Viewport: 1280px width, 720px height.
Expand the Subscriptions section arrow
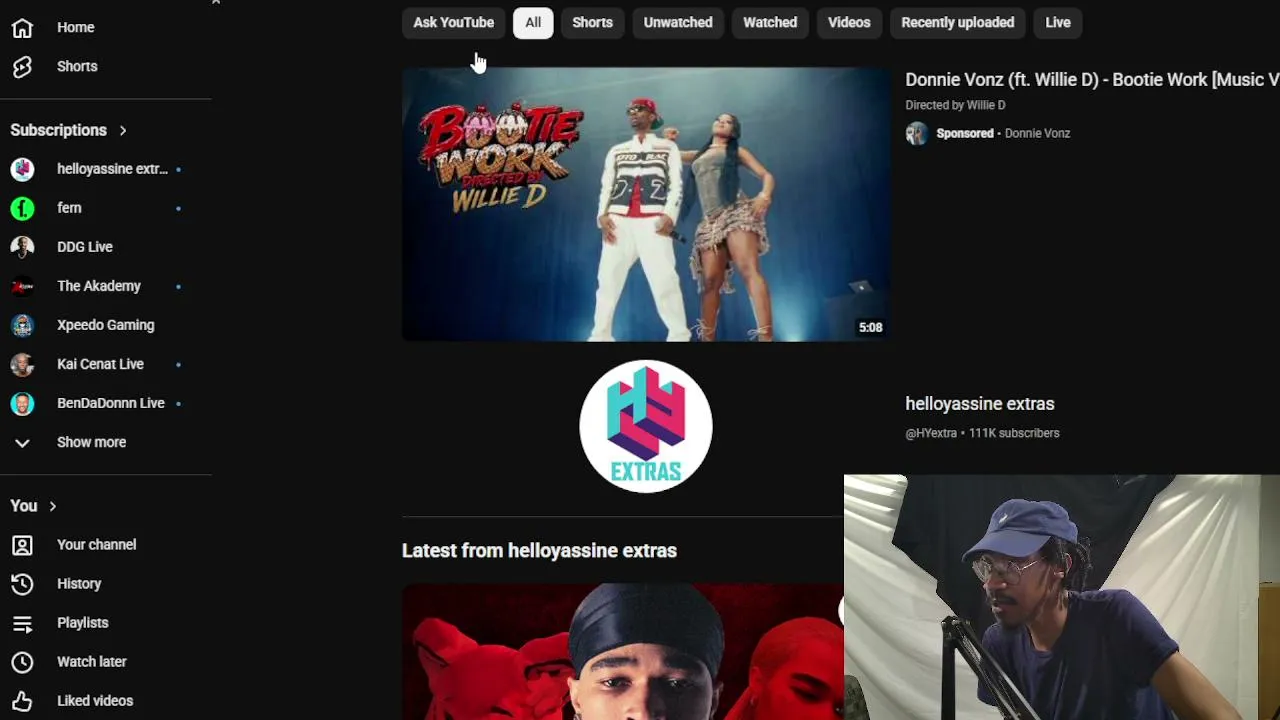point(123,130)
